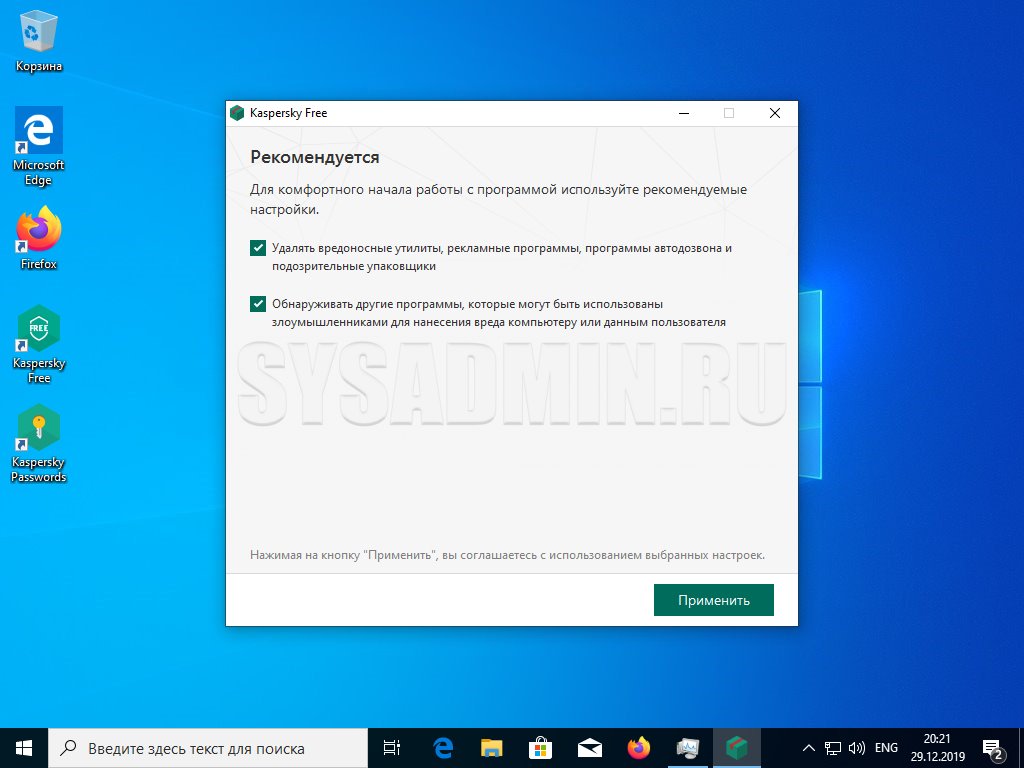Minimize the Kaspersky Free setup window
The height and width of the screenshot is (768, 1024).
(683, 113)
